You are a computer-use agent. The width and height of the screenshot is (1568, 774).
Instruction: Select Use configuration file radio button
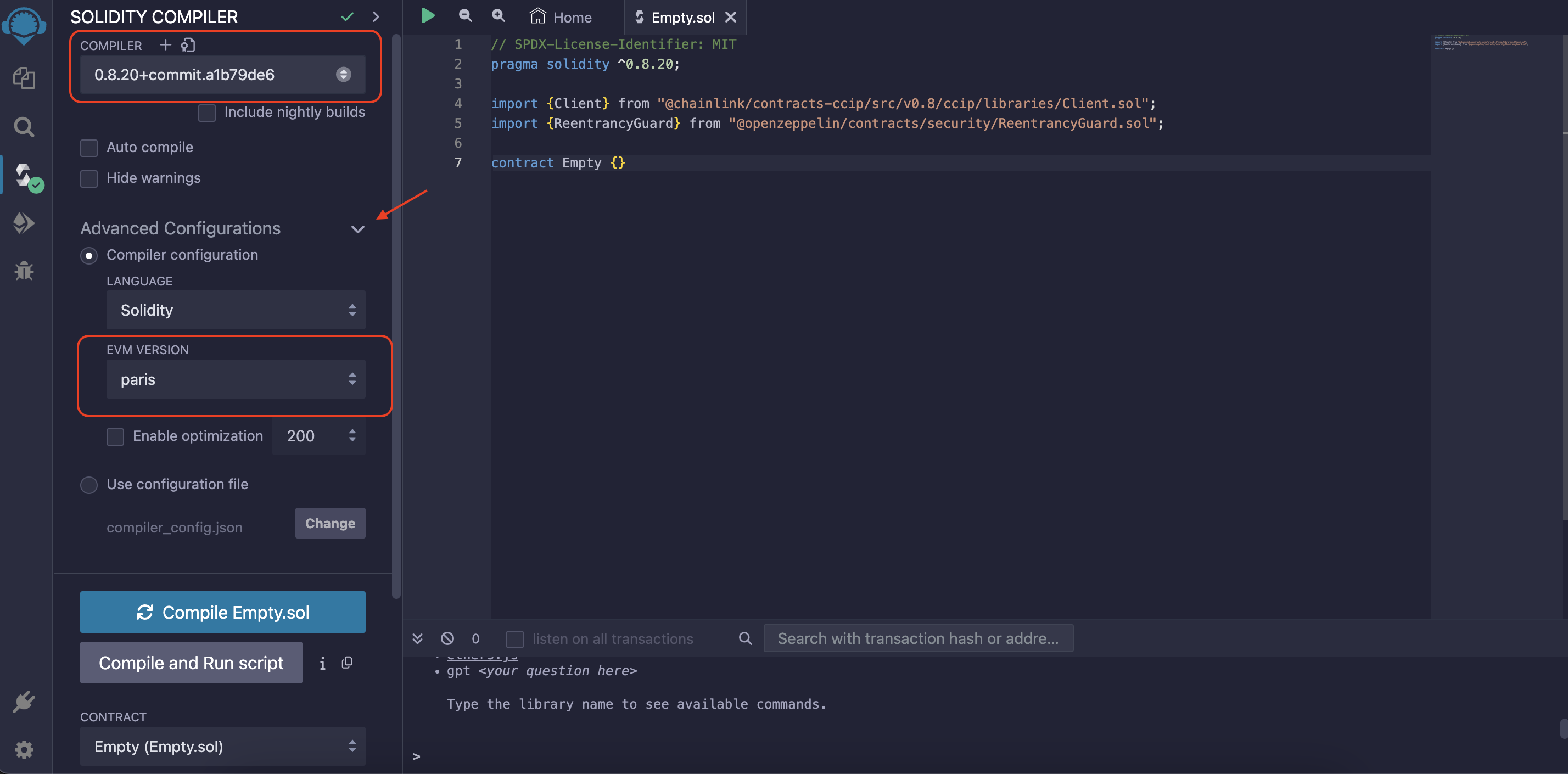89,485
